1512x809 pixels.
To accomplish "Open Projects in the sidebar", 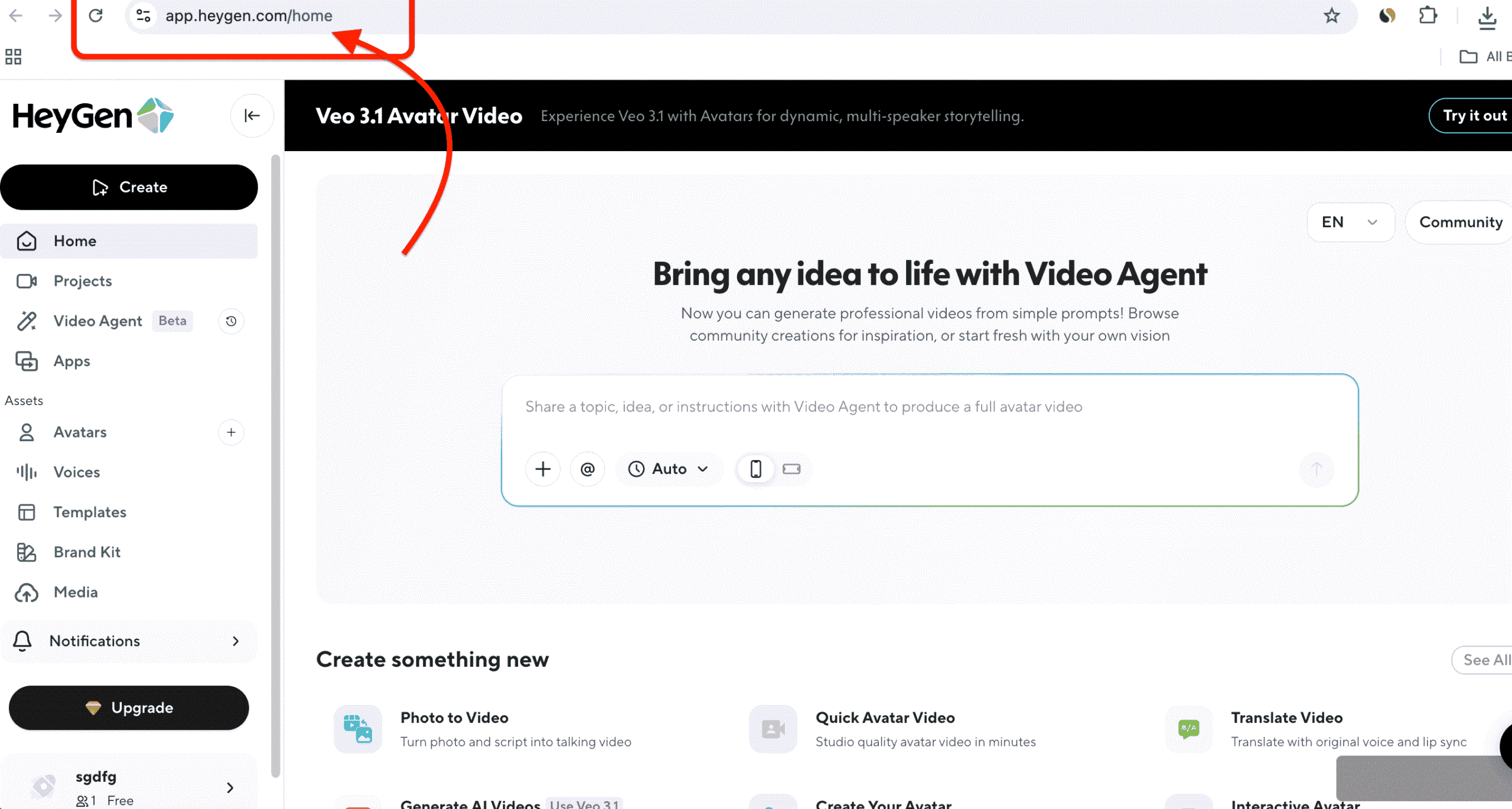I will pos(83,281).
